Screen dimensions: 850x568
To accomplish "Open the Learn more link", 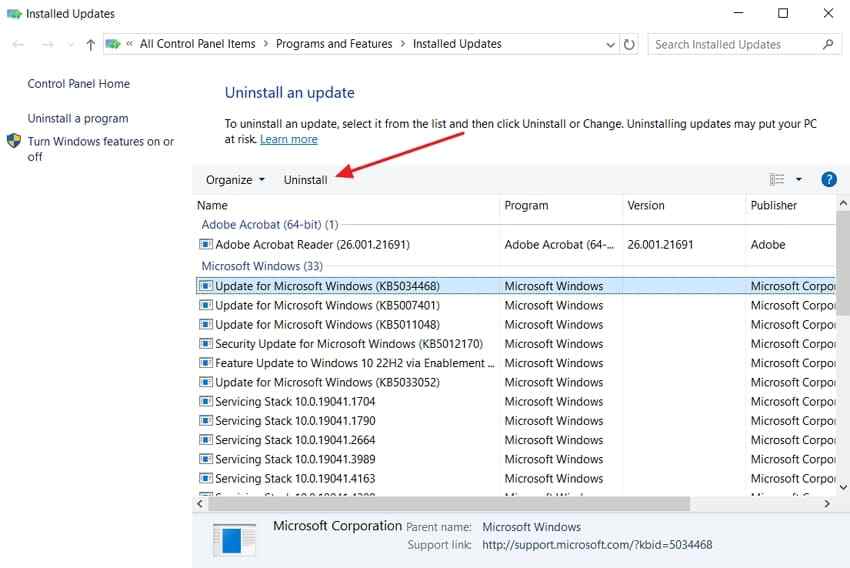I will tap(288, 139).
